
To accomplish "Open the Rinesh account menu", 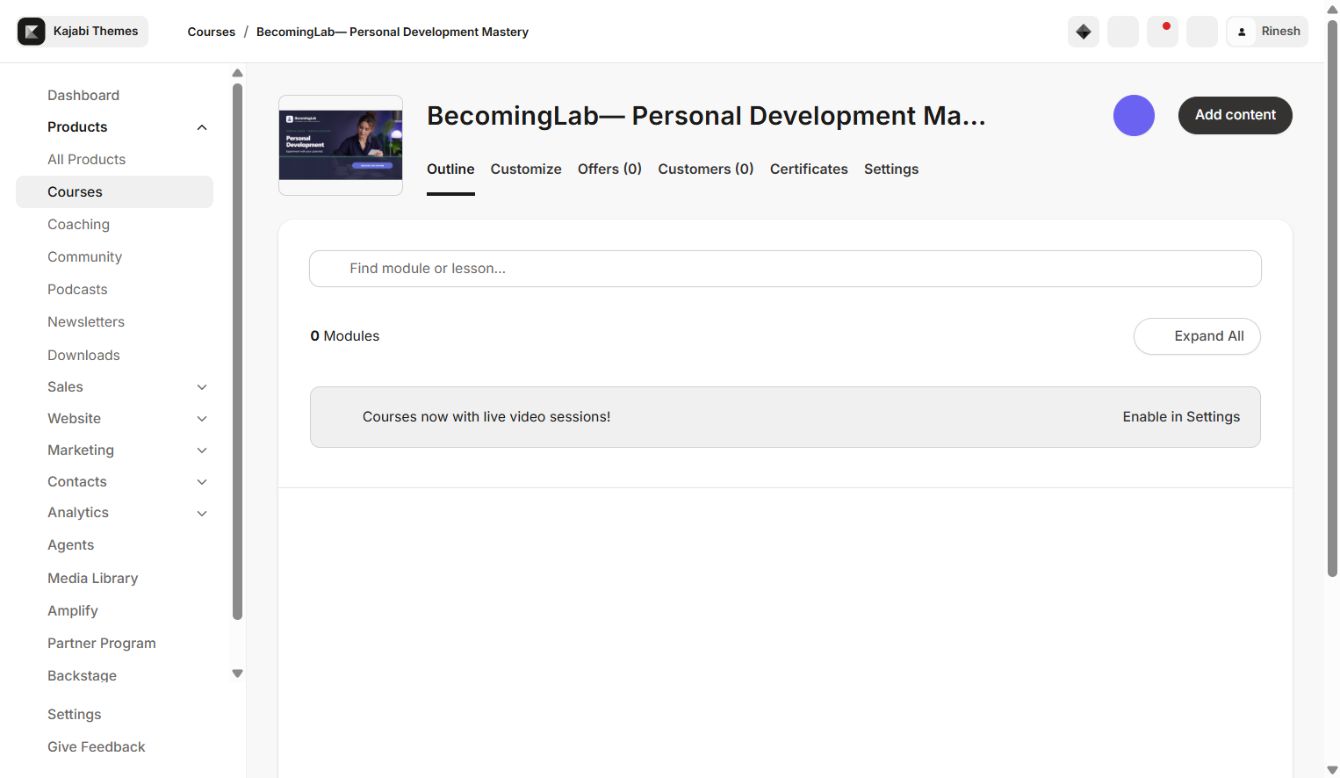I will [1267, 32].
